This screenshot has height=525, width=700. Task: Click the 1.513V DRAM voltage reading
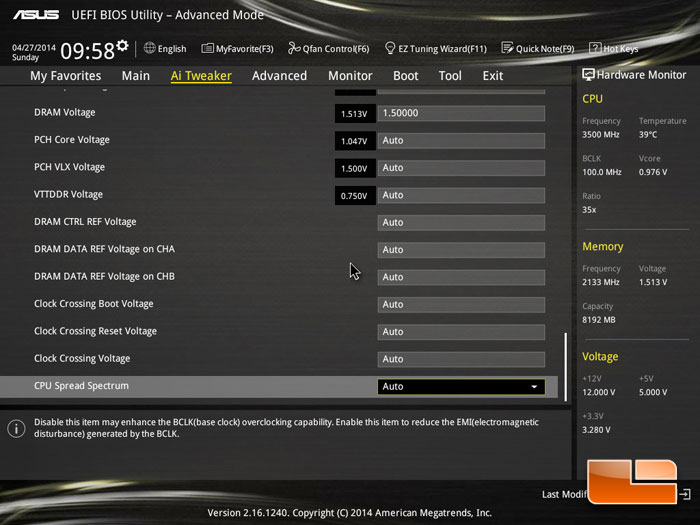tap(355, 114)
